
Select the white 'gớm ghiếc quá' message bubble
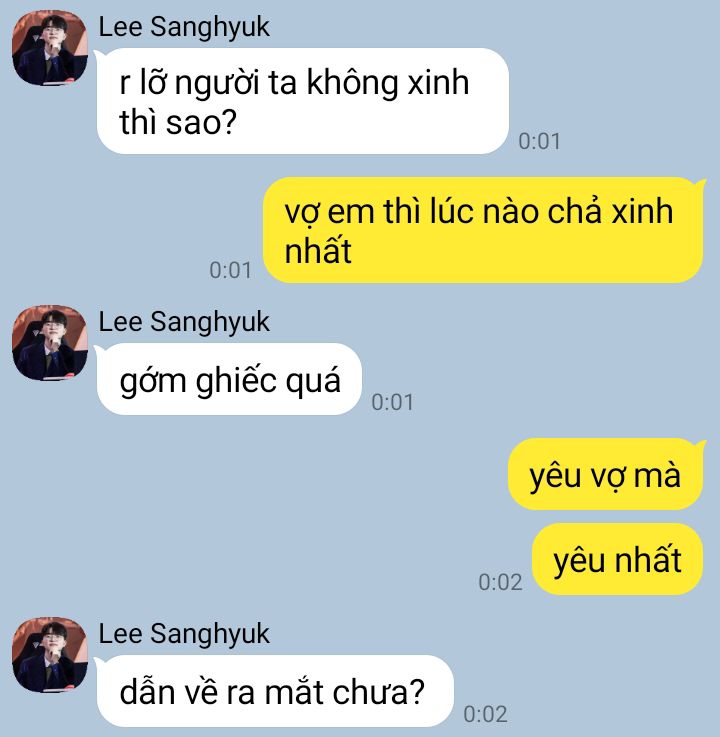[229, 379]
